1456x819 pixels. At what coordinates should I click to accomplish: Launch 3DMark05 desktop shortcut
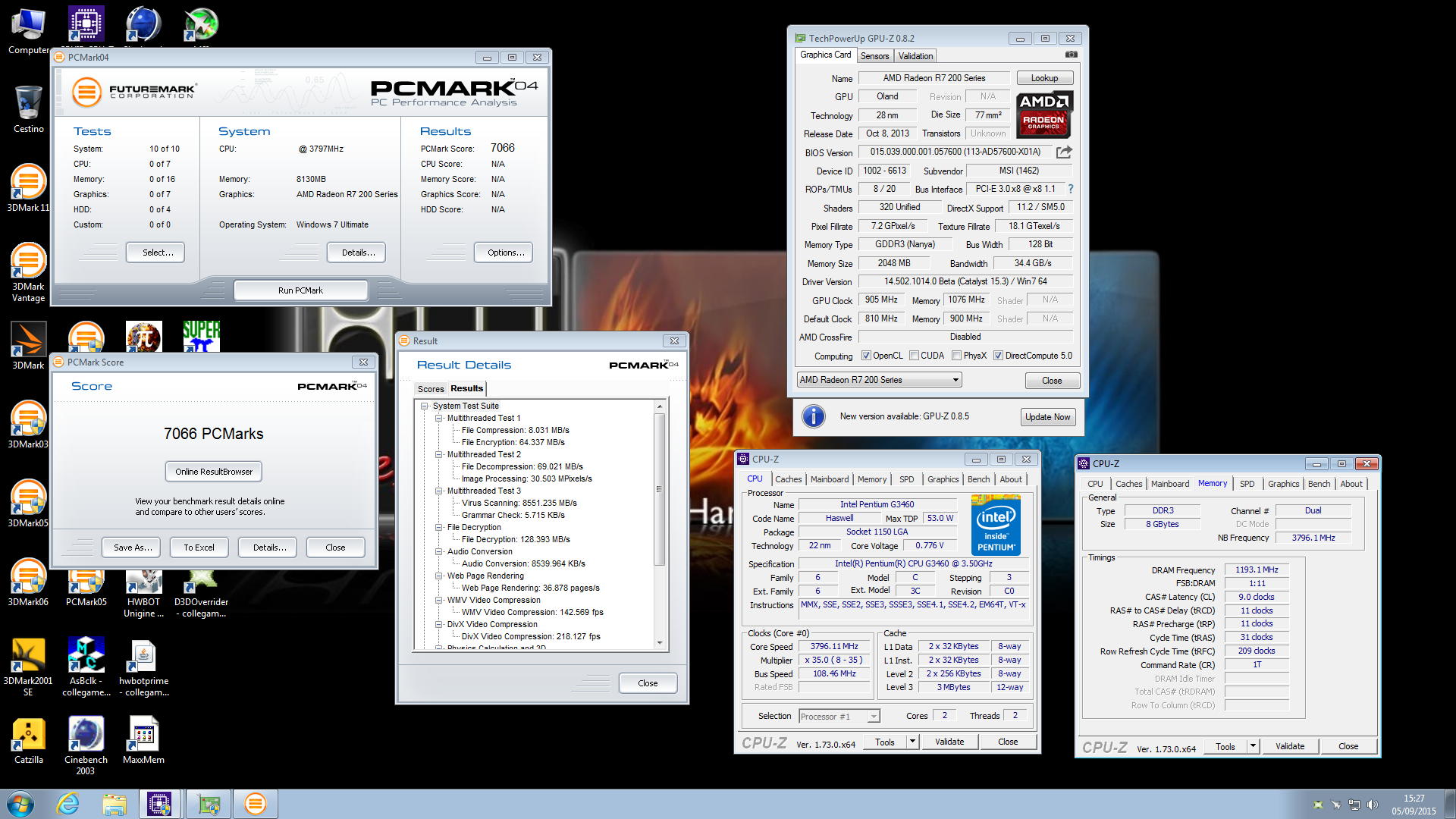(x=28, y=504)
